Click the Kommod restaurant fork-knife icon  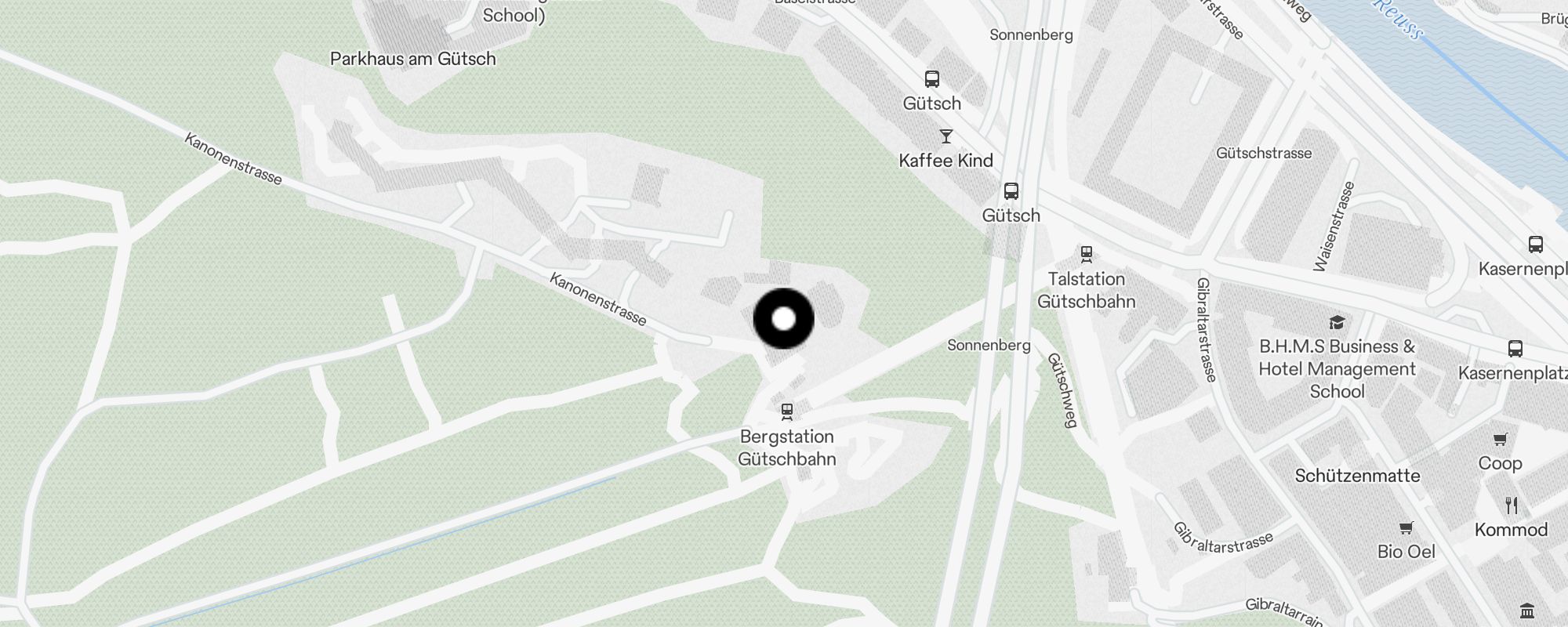(1512, 506)
